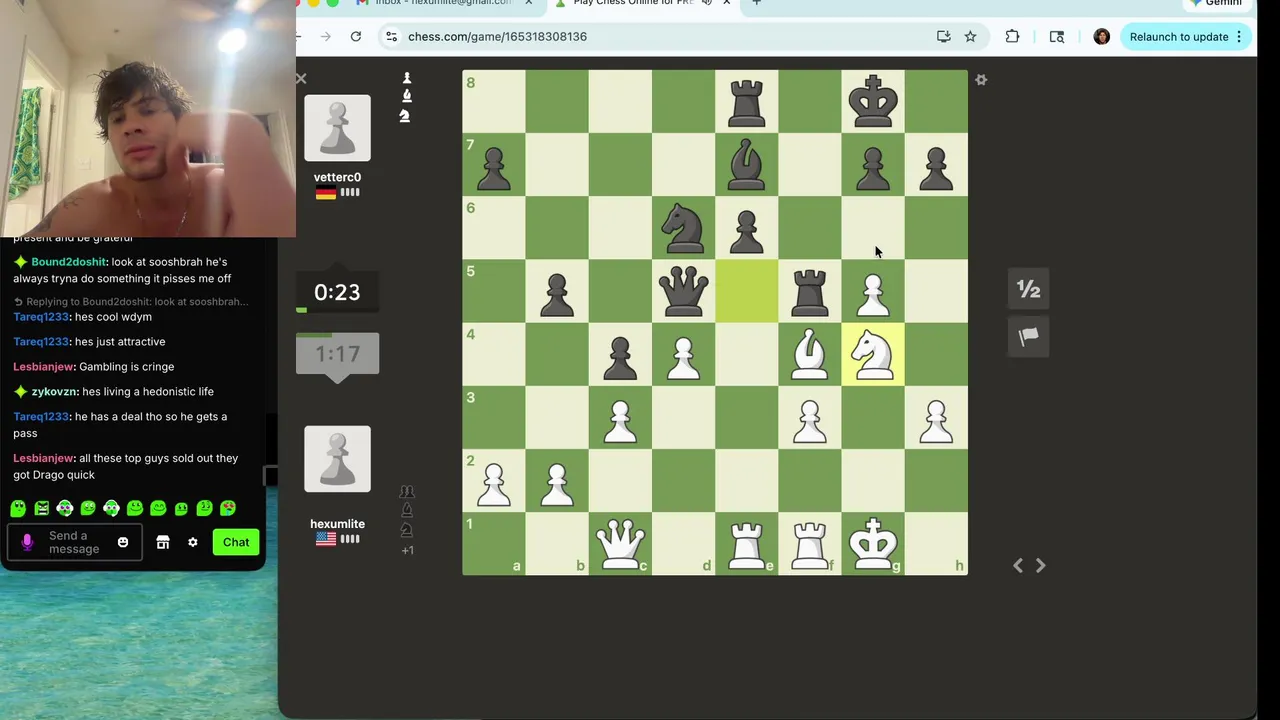View site information icon in address bar

click(391, 36)
